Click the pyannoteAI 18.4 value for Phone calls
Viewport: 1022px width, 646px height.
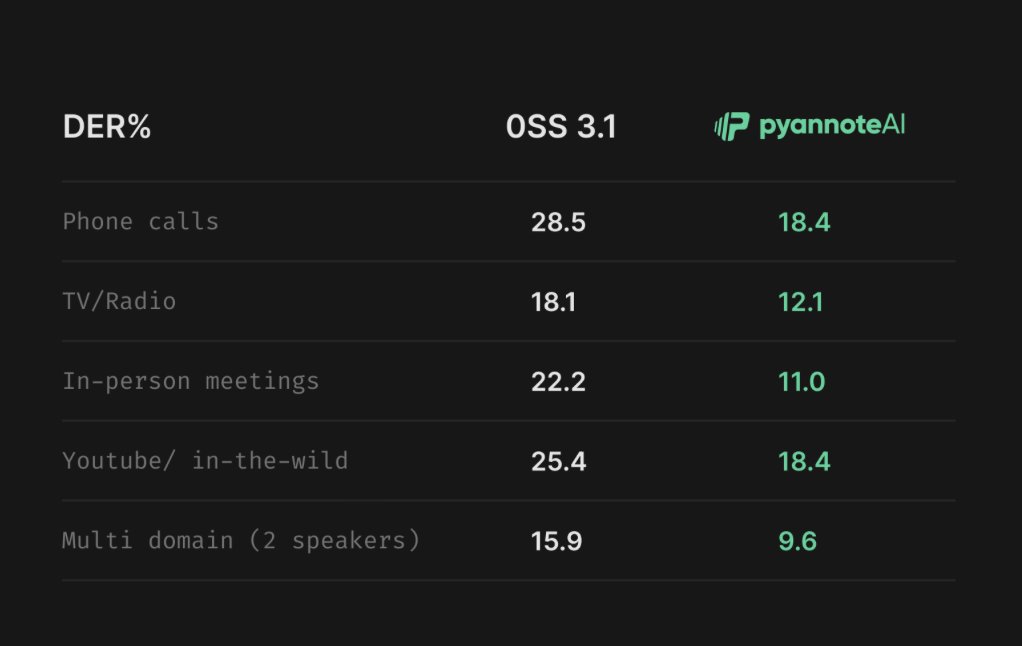[x=804, y=222]
